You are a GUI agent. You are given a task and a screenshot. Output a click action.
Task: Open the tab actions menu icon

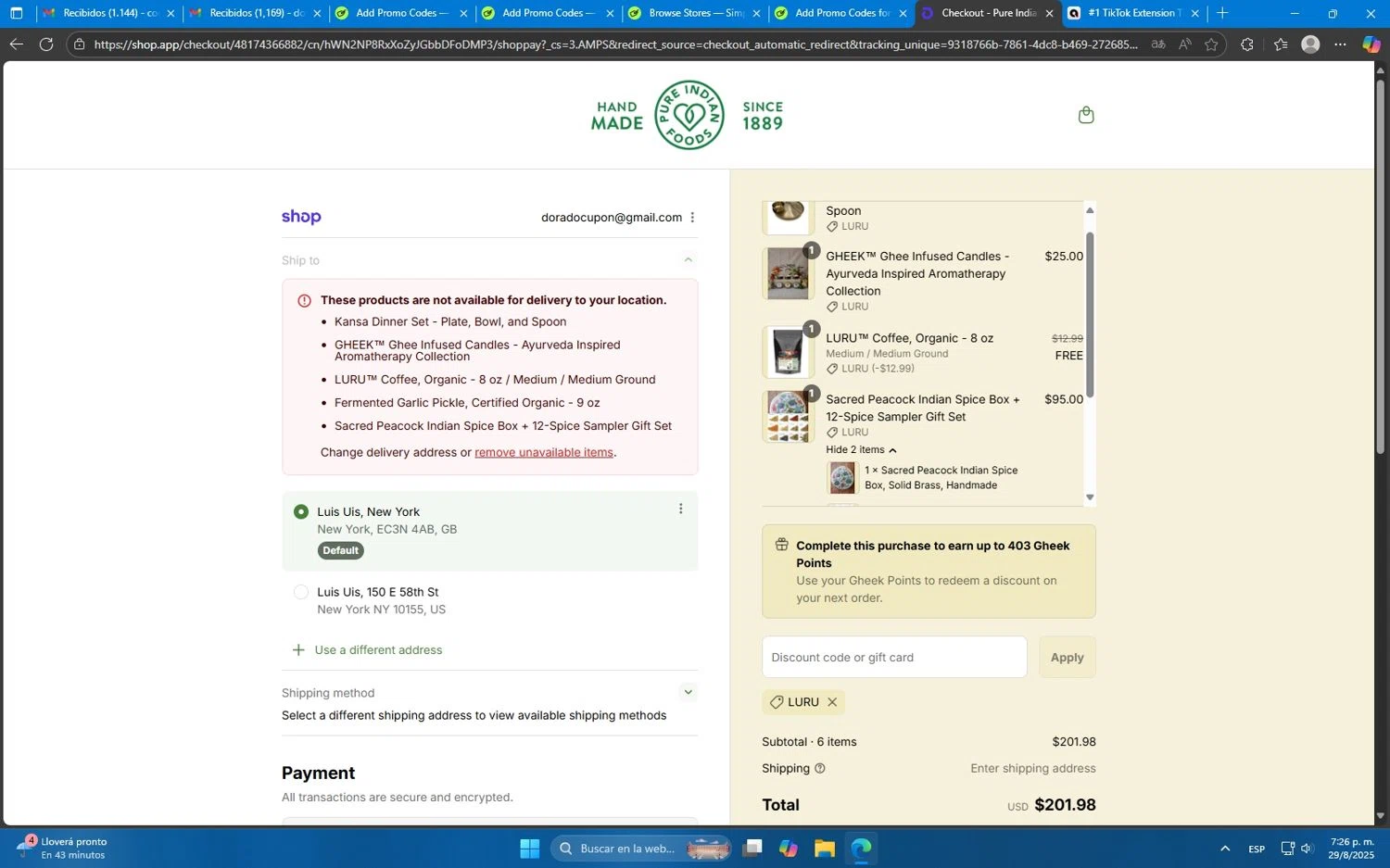(x=16, y=13)
